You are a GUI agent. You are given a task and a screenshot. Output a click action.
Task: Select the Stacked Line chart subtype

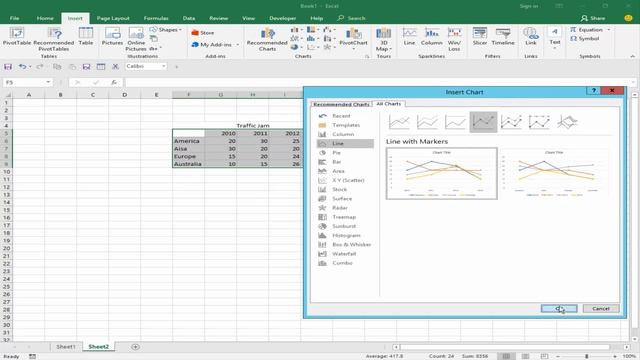pos(427,122)
